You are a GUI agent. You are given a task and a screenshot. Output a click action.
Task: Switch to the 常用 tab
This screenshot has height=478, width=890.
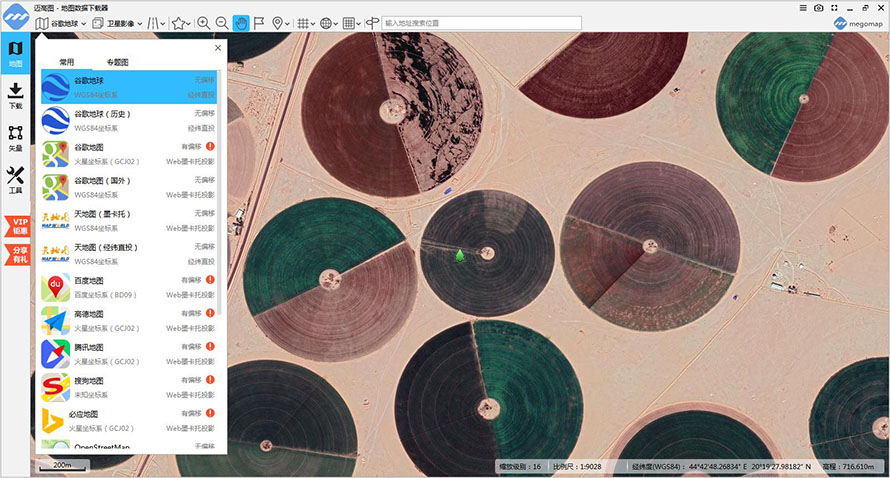(66, 62)
